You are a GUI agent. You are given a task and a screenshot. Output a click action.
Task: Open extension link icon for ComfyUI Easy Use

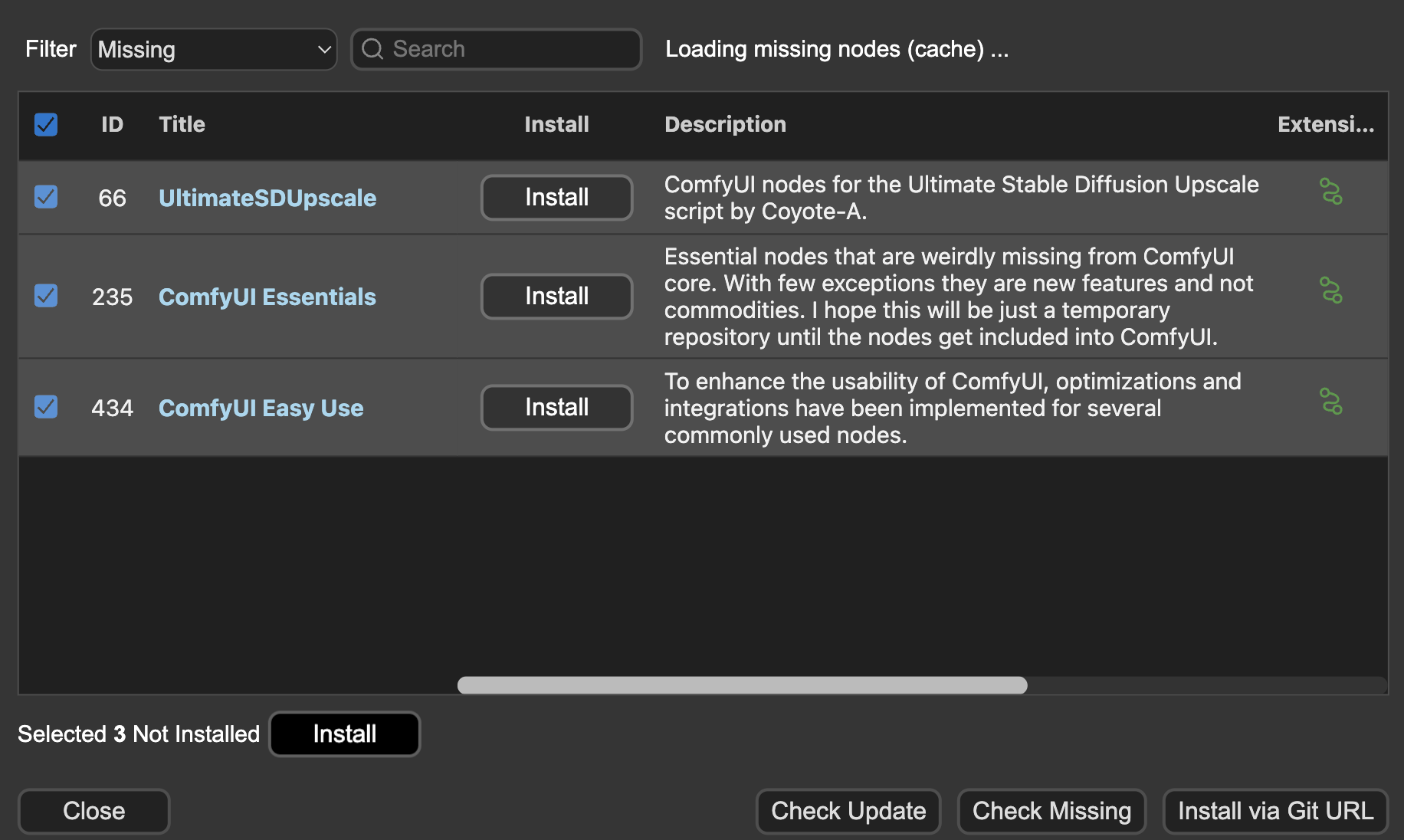tap(1331, 402)
